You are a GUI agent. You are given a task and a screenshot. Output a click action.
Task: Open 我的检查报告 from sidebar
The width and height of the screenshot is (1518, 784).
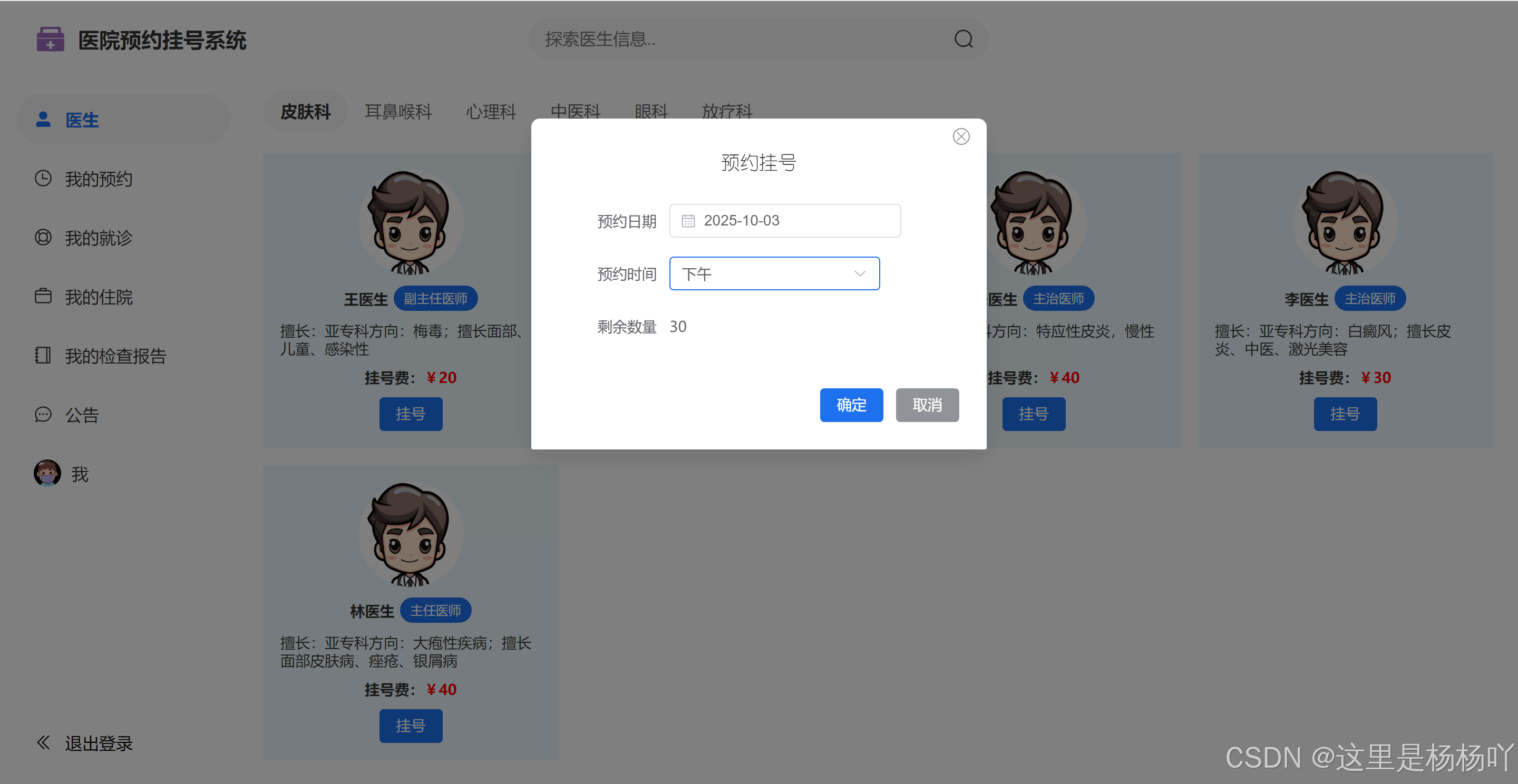pyautogui.click(x=115, y=356)
